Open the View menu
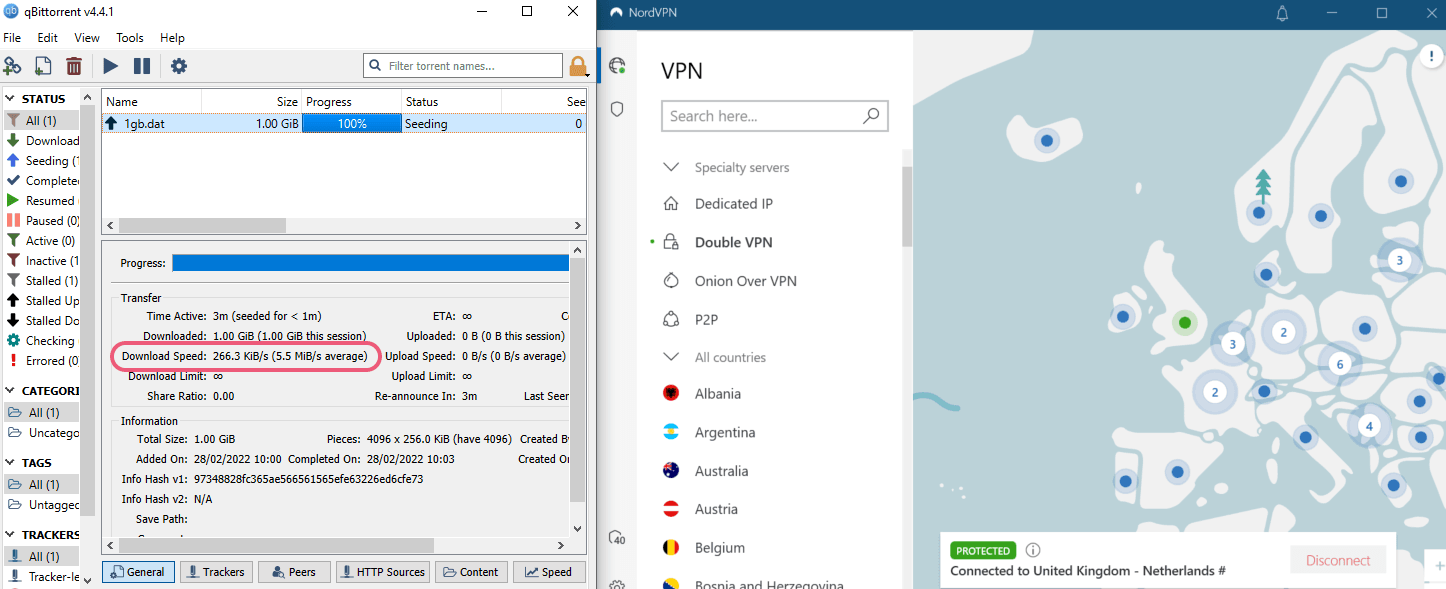This screenshot has height=589, width=1446. (x=87, y=38)
